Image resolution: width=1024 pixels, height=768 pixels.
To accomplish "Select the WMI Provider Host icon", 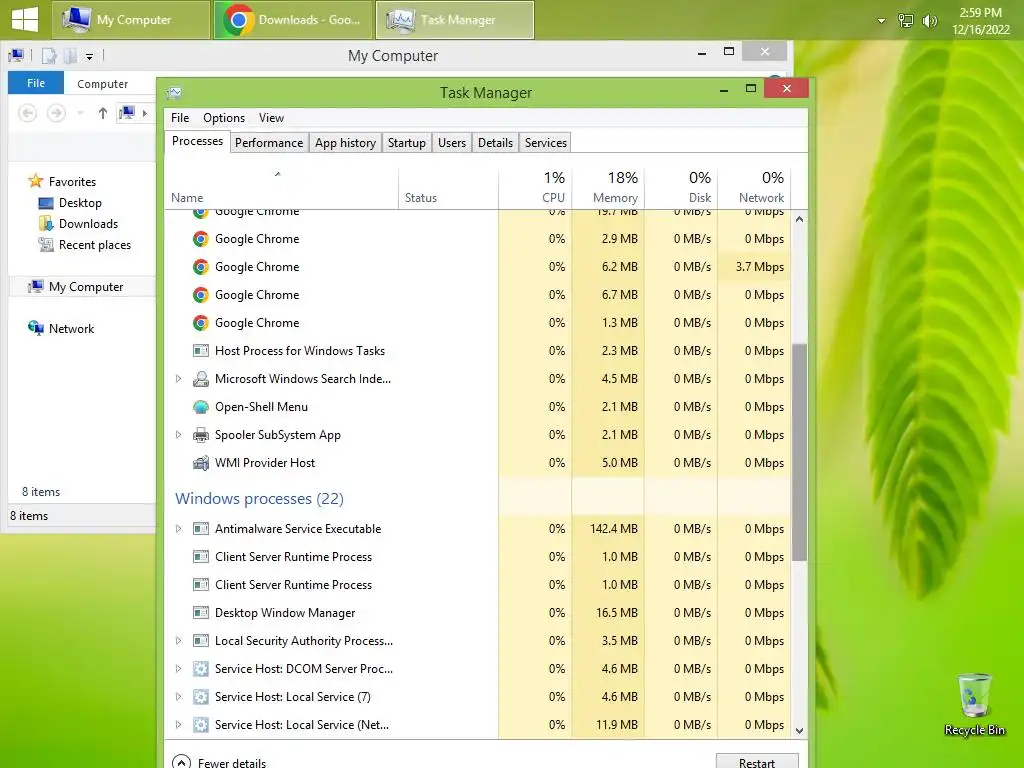I will click(x=200, y=463).
